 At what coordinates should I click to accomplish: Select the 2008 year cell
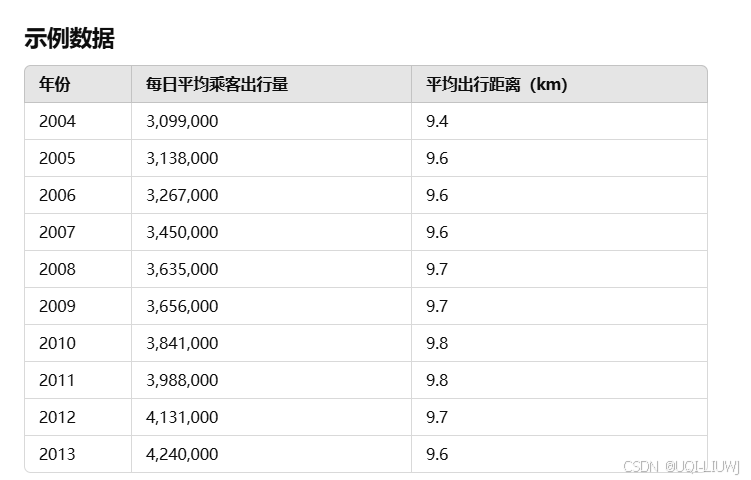[57, 270]
